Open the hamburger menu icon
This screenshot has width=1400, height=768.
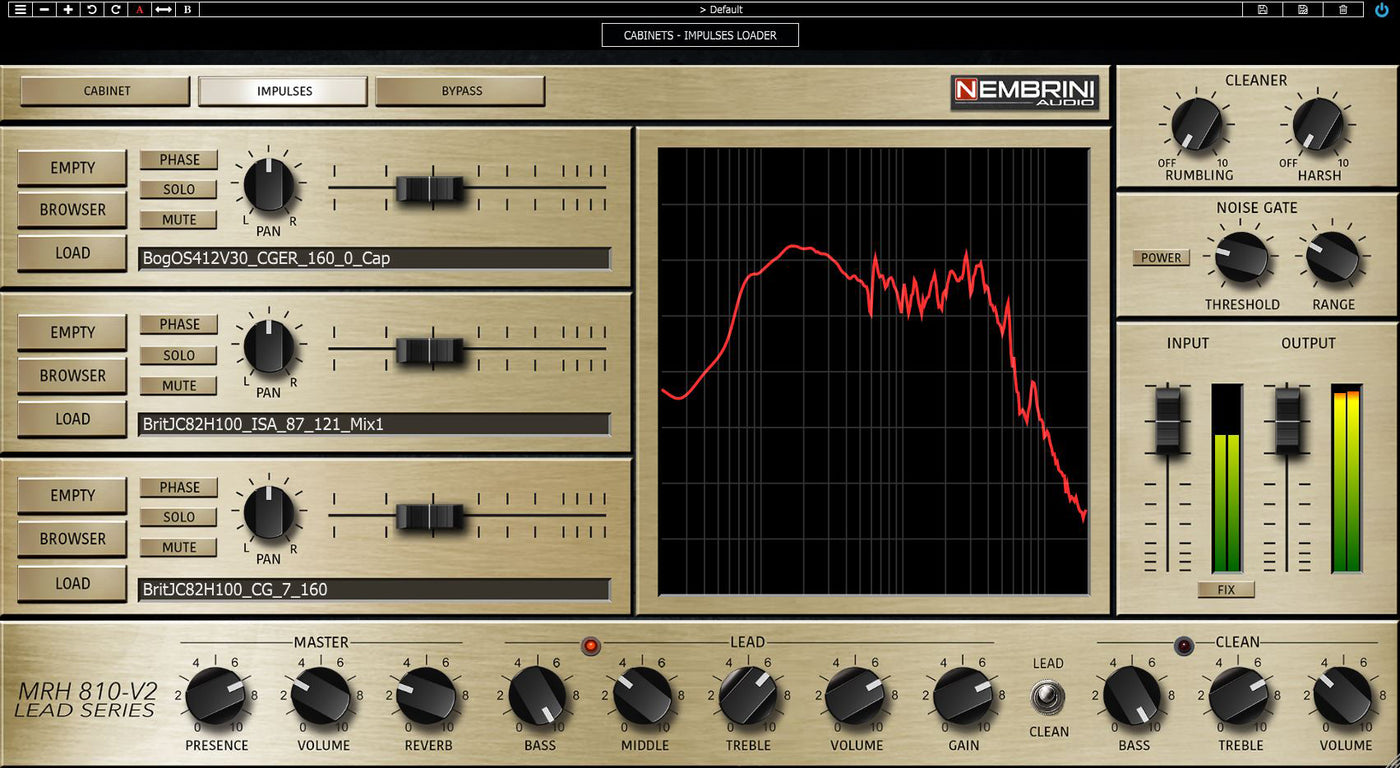coord(20,9)
